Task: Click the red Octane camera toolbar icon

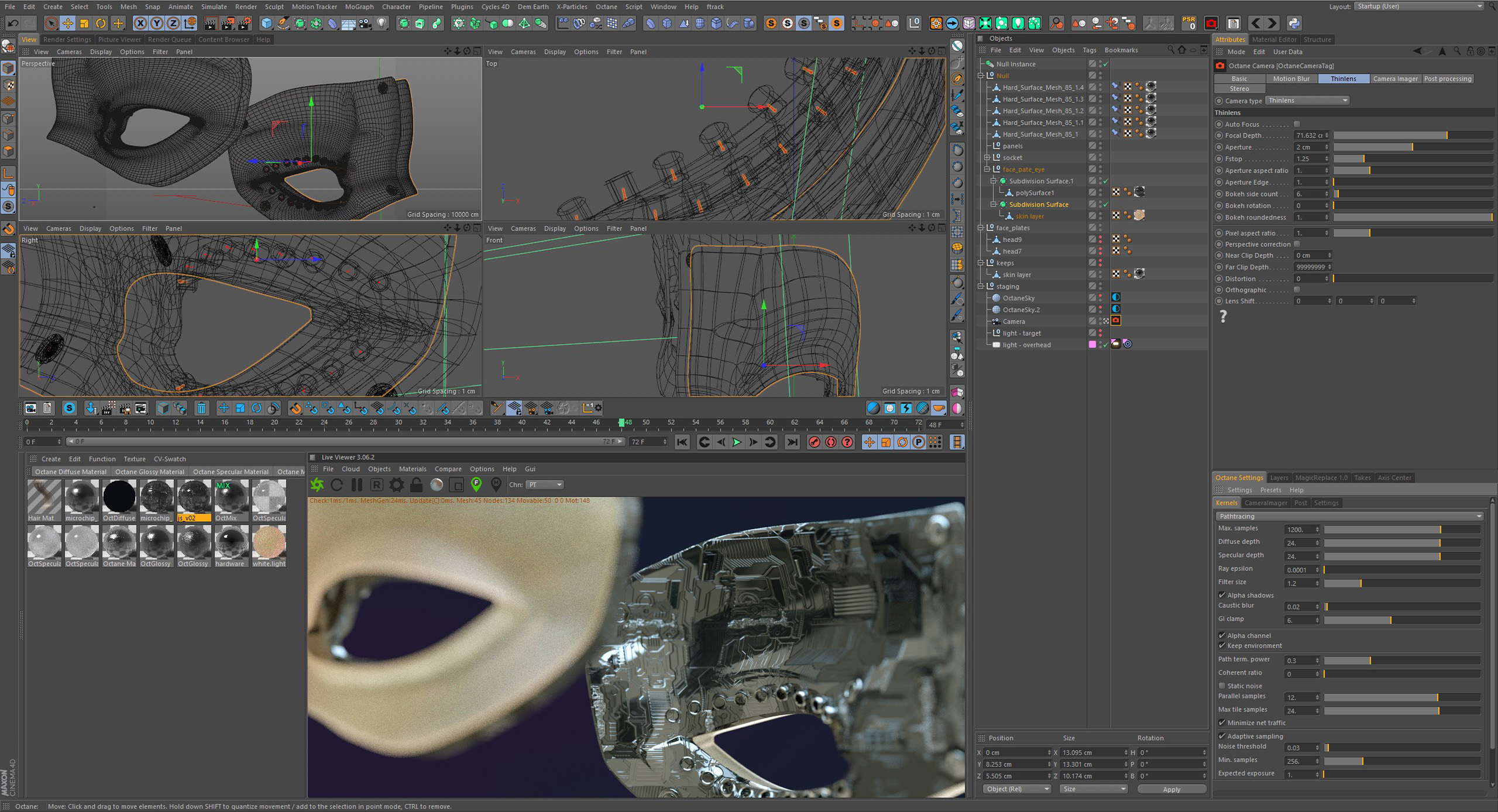Action: [x=1211, y=23]
